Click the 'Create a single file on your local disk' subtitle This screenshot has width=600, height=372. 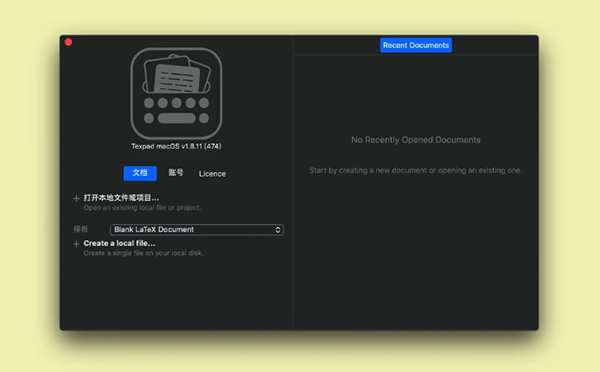(x=143, y=253)
